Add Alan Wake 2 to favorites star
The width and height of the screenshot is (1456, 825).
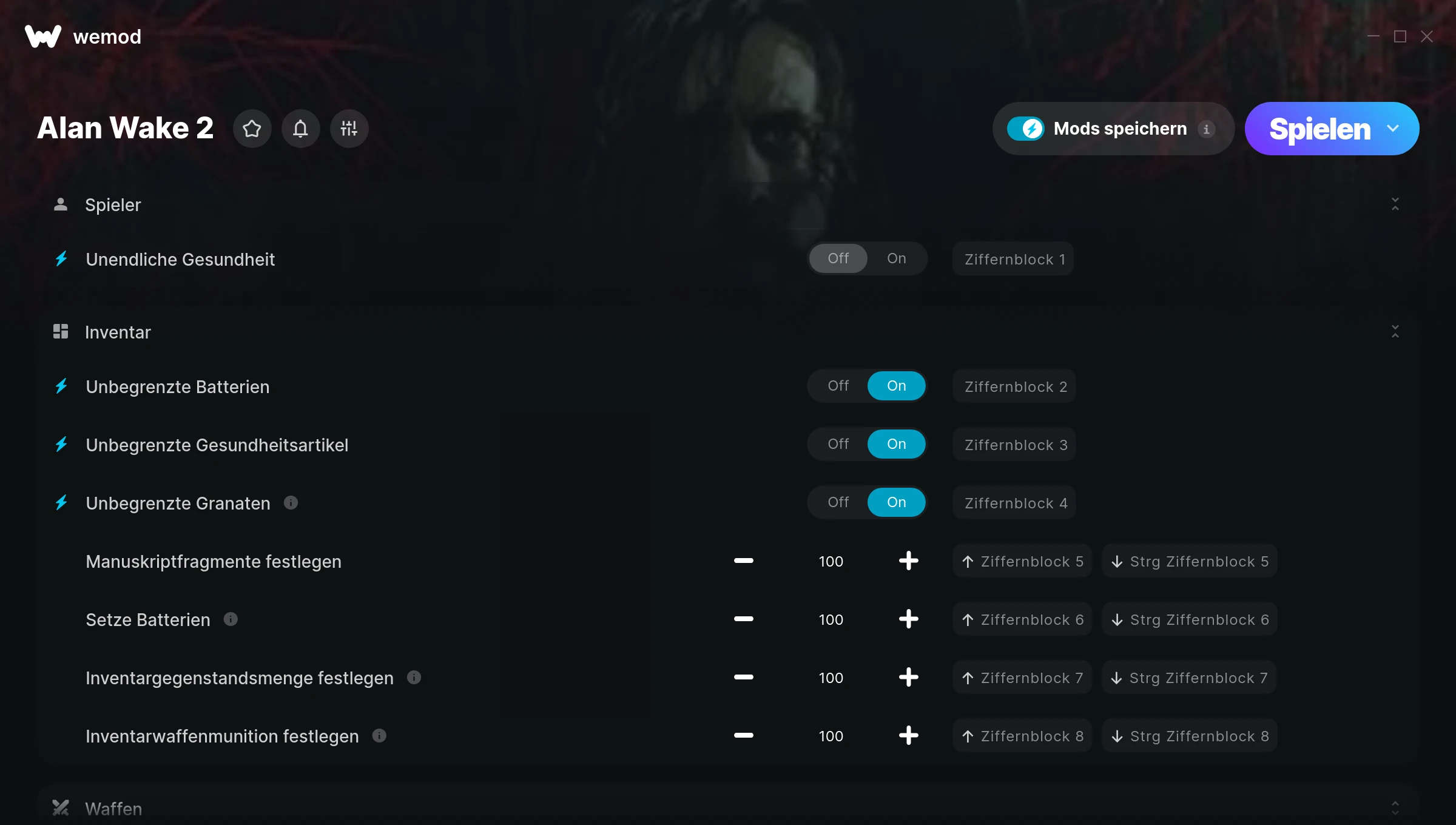coord(252,129)
